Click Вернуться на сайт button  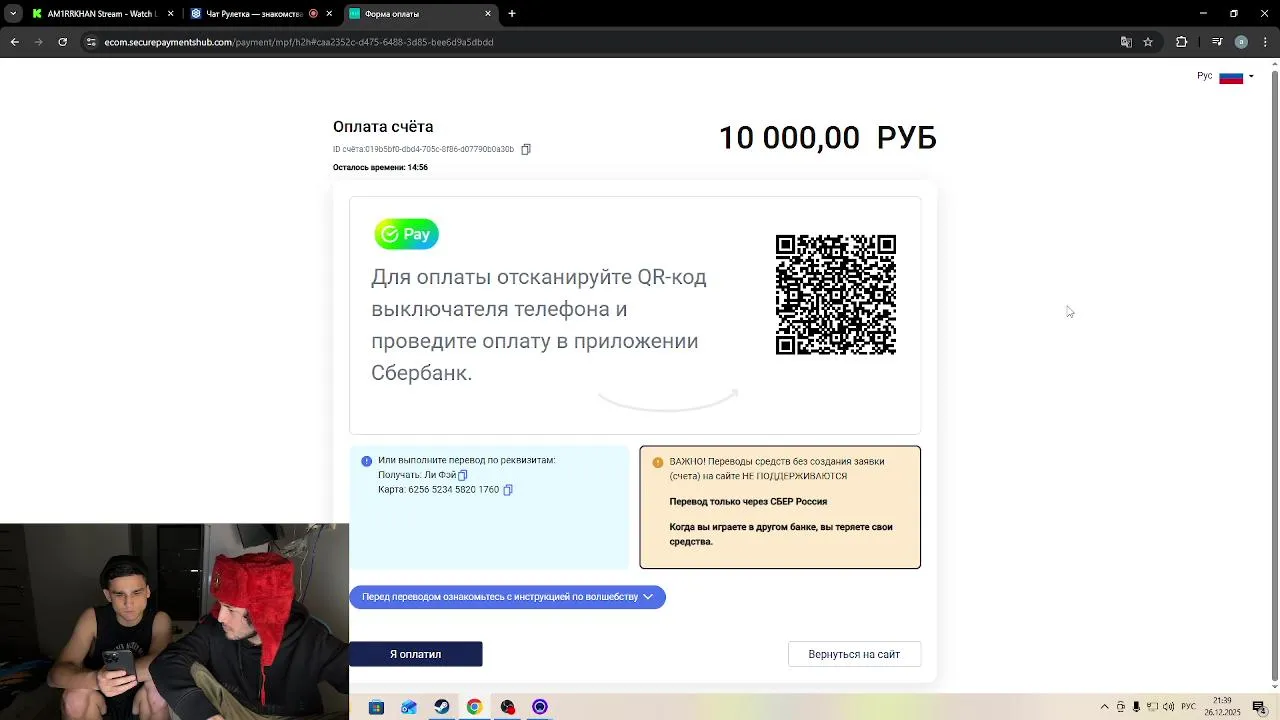pos(854,654)
